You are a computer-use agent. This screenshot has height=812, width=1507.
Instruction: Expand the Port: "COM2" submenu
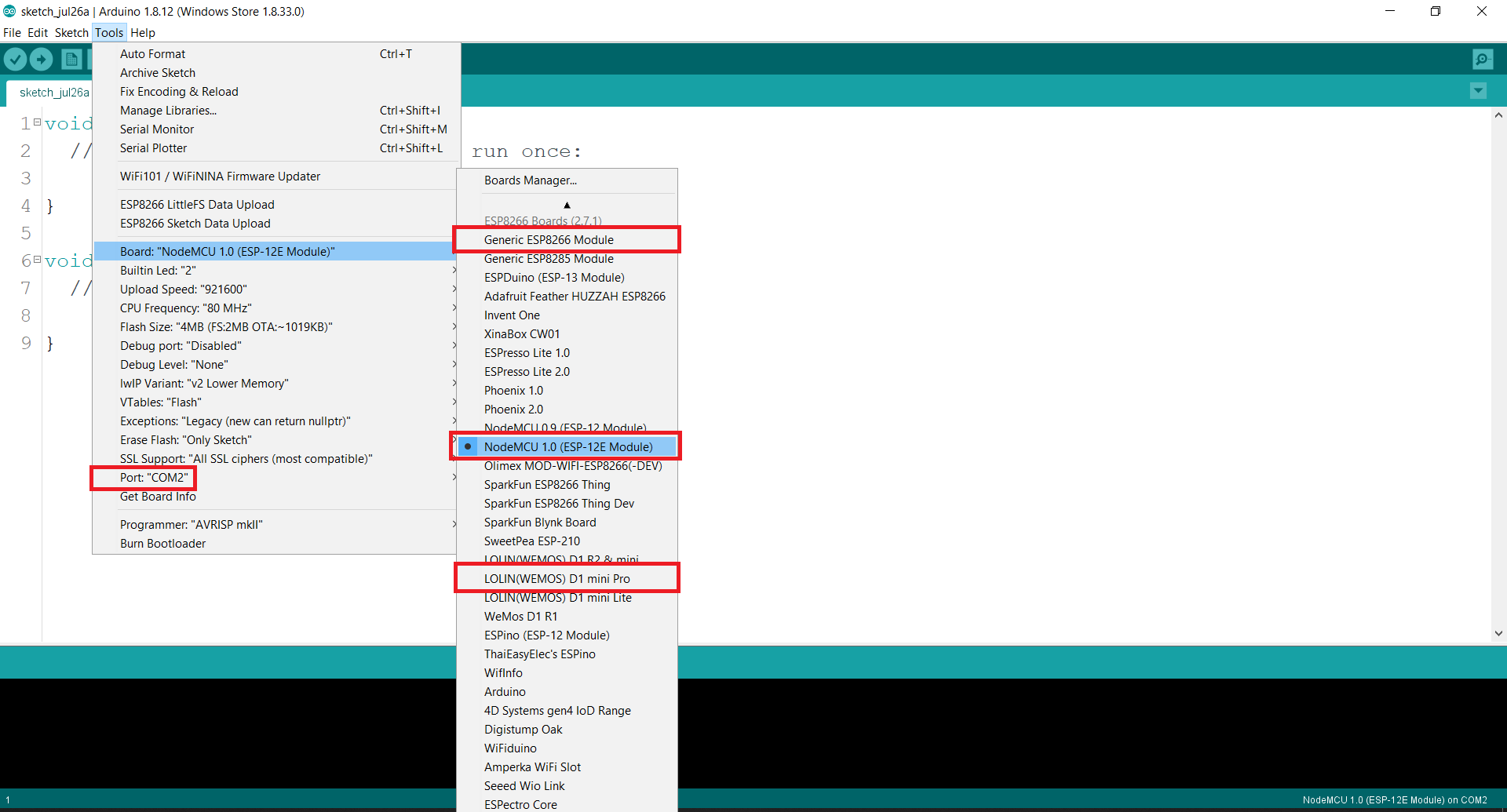pyautogui.click(x=275, y=478)
